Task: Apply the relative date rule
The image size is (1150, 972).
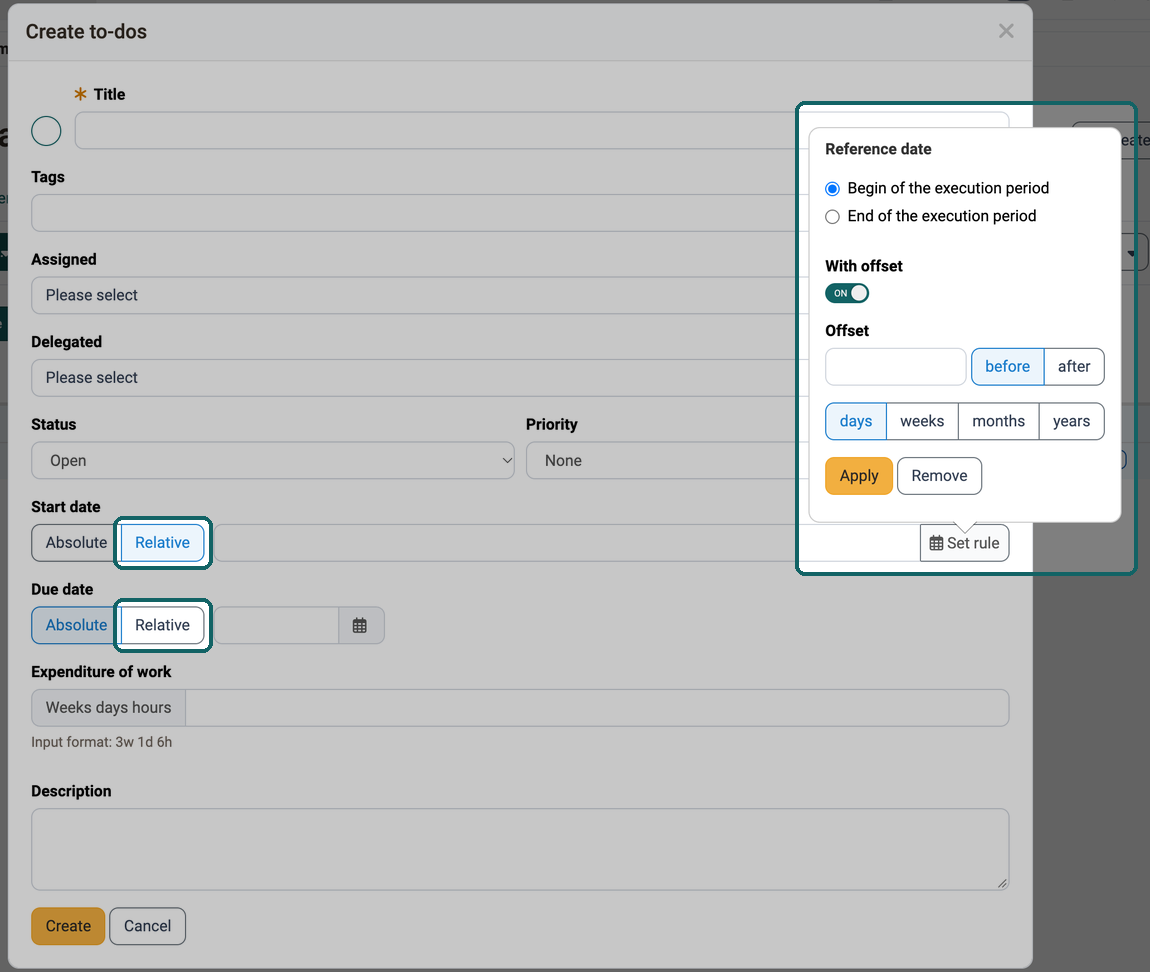Action: (x=859, y=475)
